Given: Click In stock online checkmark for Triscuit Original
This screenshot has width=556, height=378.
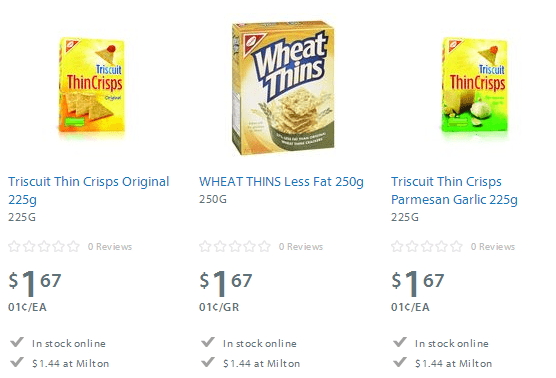Looking at the screenshot, I should (x=17, y=342).
